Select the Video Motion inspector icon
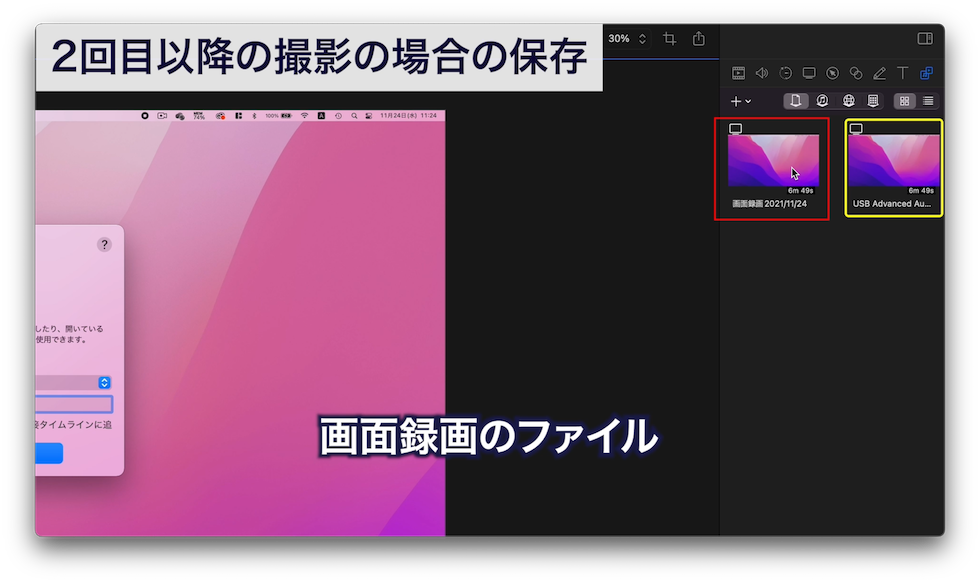This screenshot has width=980, height=583. pos(786,73)
